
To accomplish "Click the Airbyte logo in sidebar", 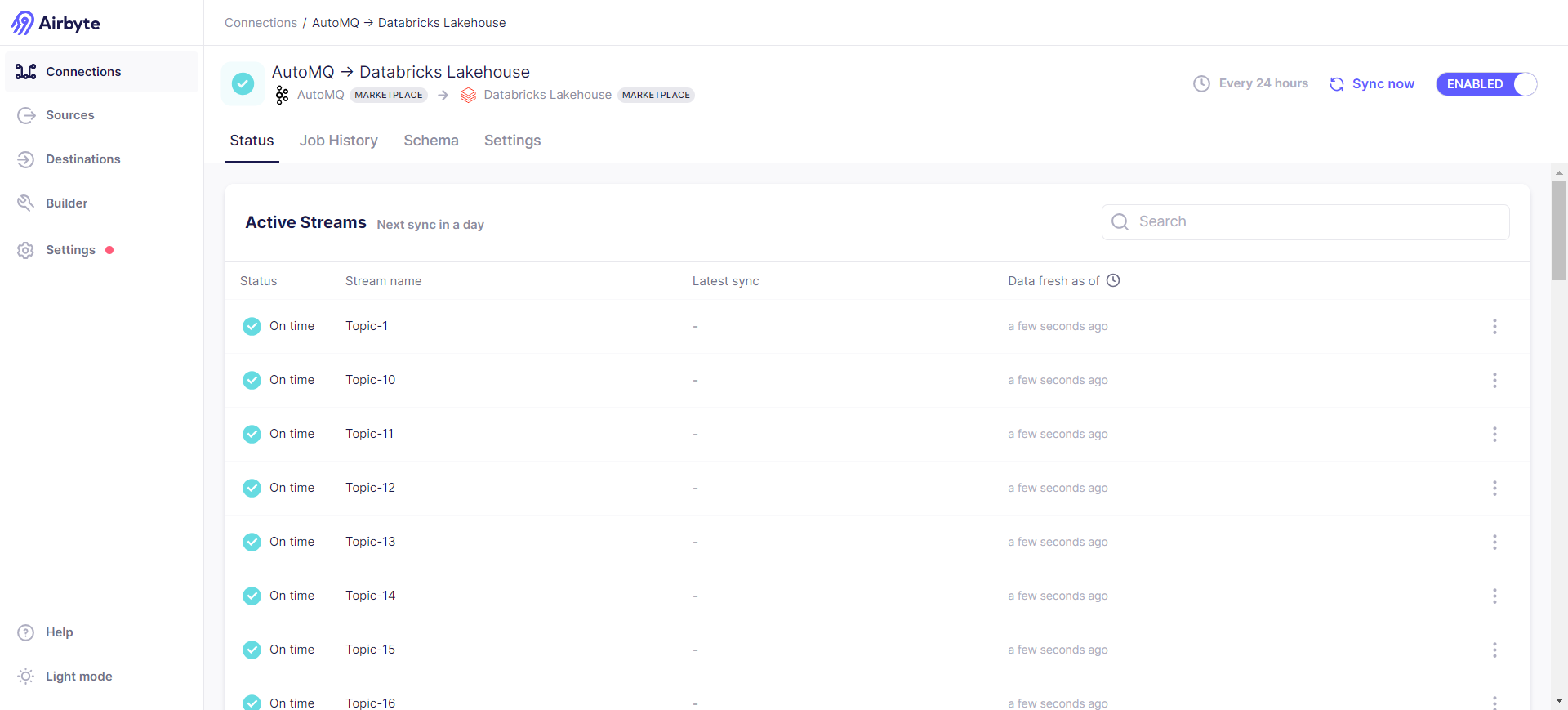I will click(56, 23).
